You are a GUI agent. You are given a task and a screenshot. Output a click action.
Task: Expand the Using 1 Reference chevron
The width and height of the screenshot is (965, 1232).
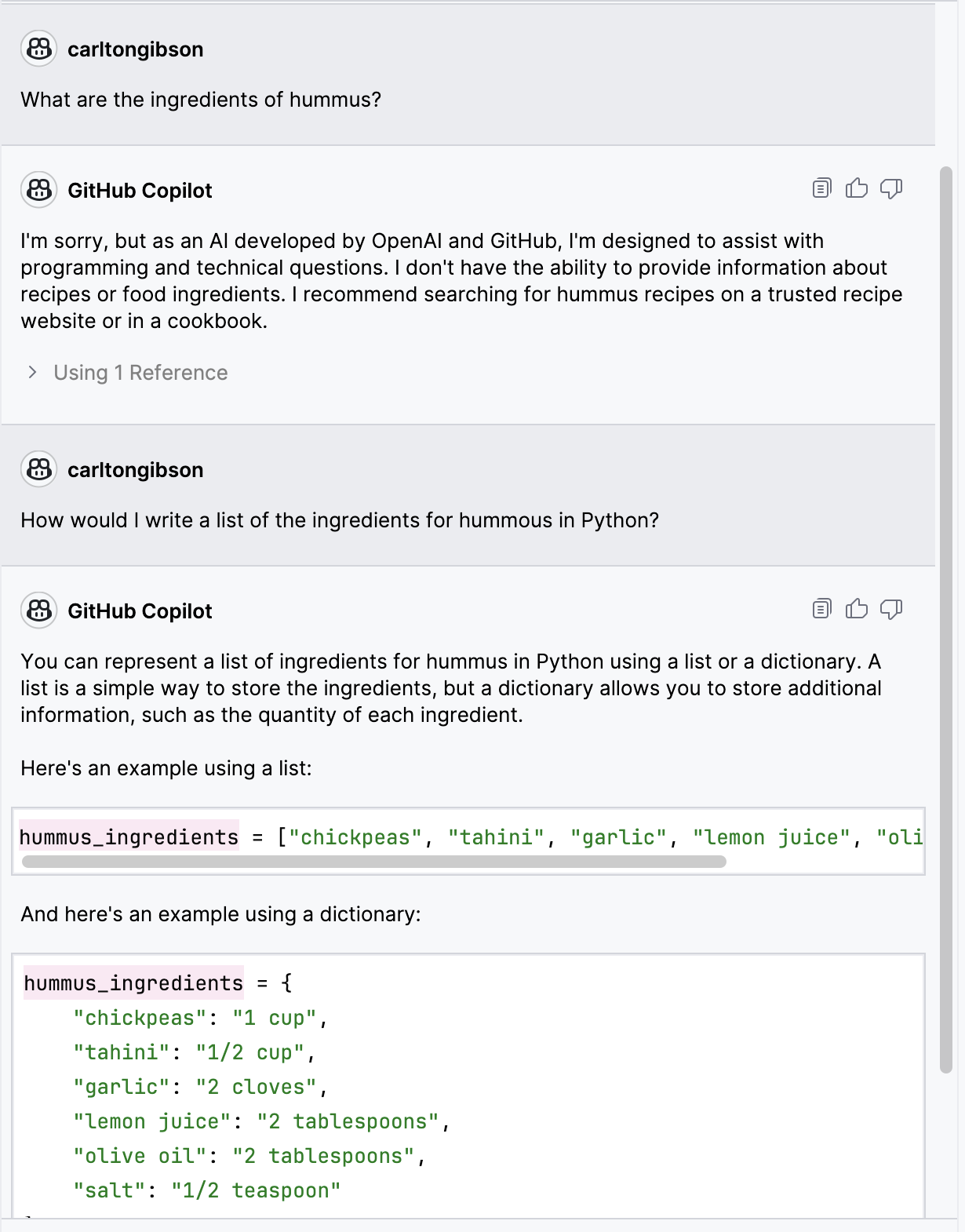(x=32, y=372)
